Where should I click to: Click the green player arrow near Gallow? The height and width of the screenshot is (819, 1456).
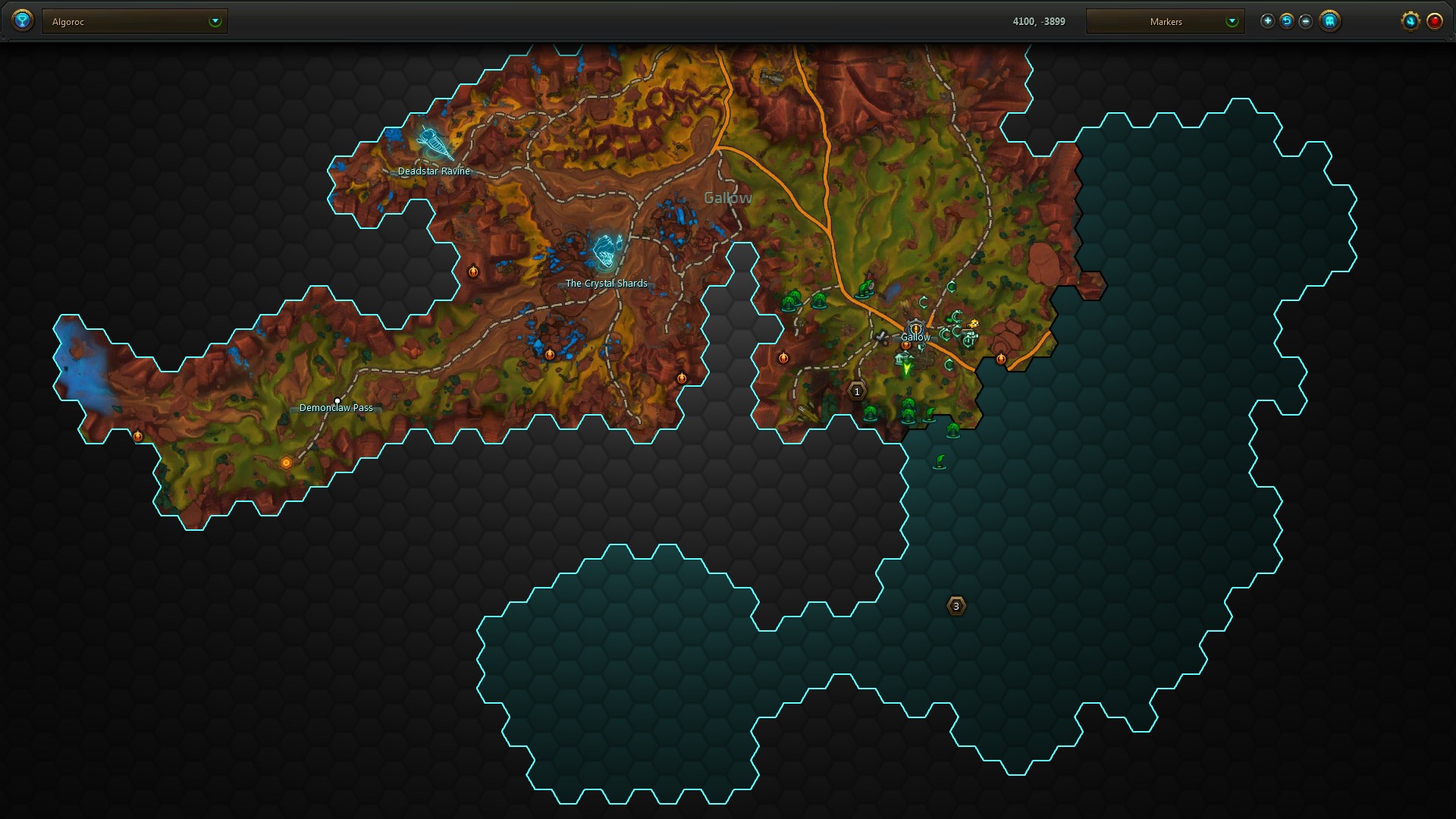[x=906, y=369]
